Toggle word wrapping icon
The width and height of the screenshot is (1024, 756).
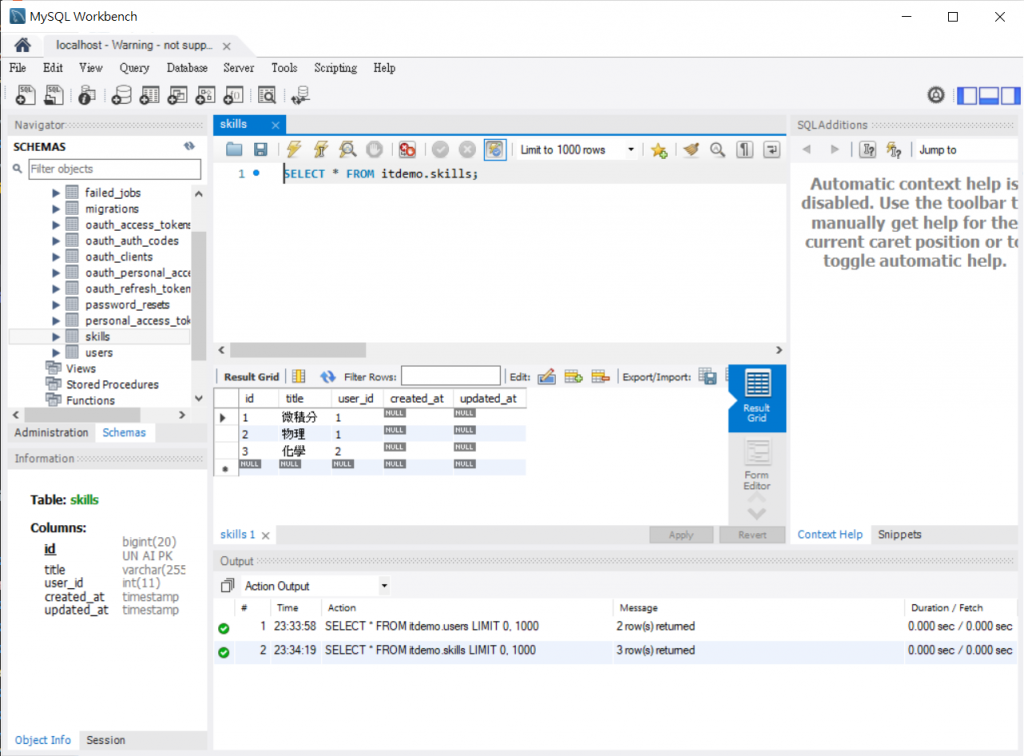tap(771, 150)
